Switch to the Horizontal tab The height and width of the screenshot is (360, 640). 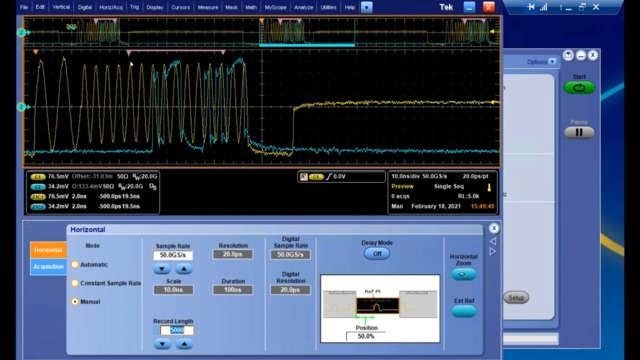(48, 250)
